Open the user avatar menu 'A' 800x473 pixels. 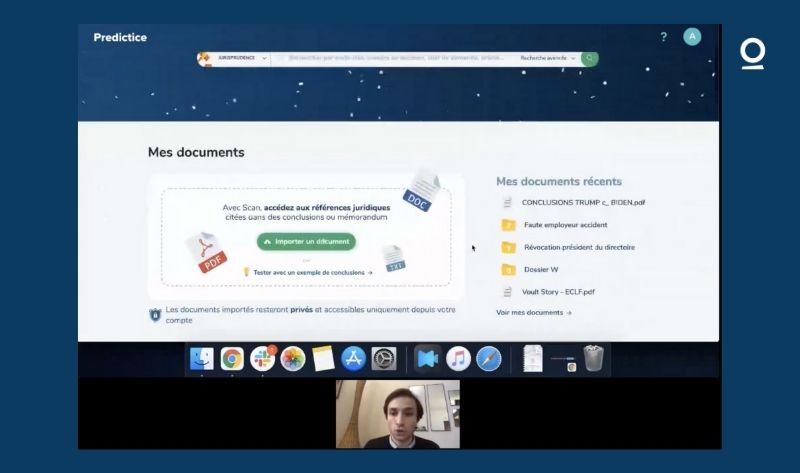click(x=692, y=36)
